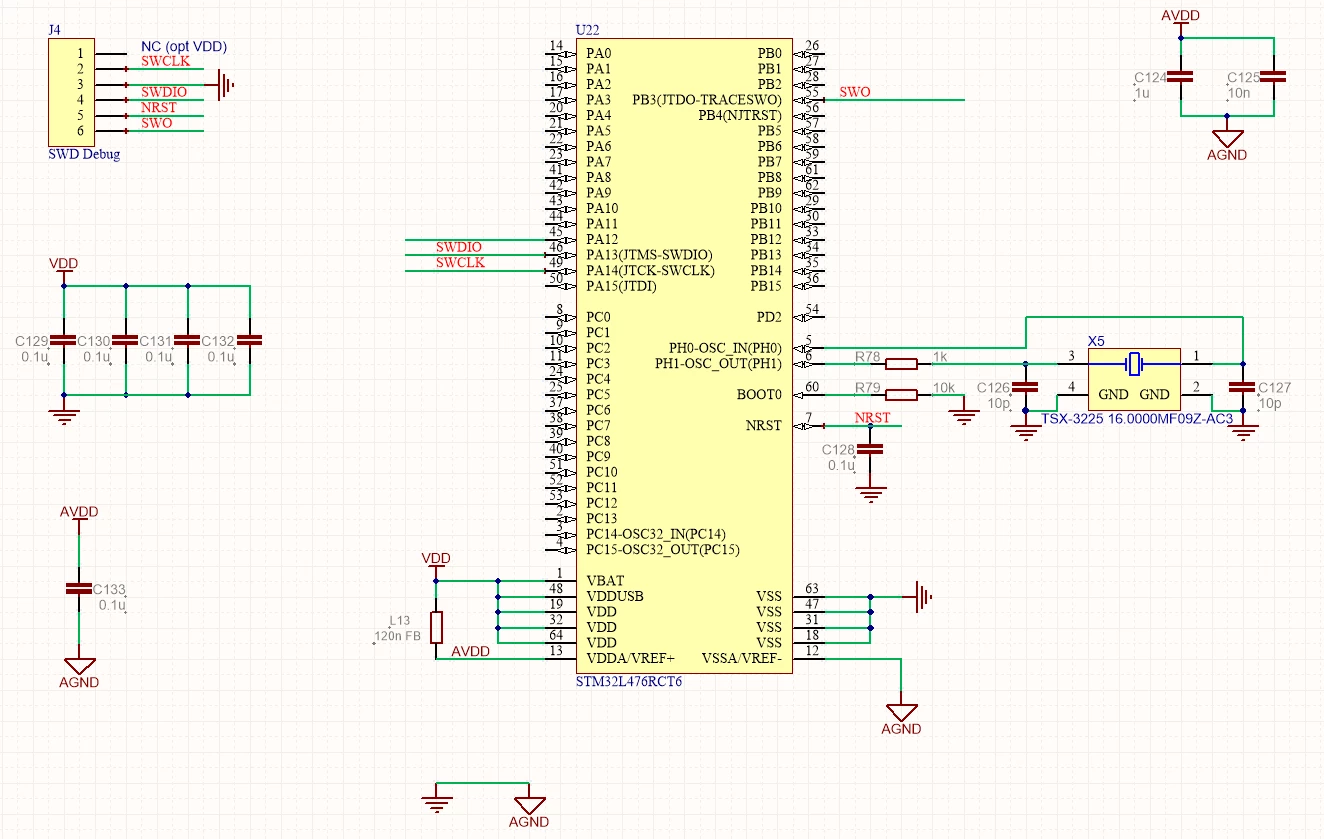Click the "PA15(JTDI)" pin name

[x=623, y=286]
